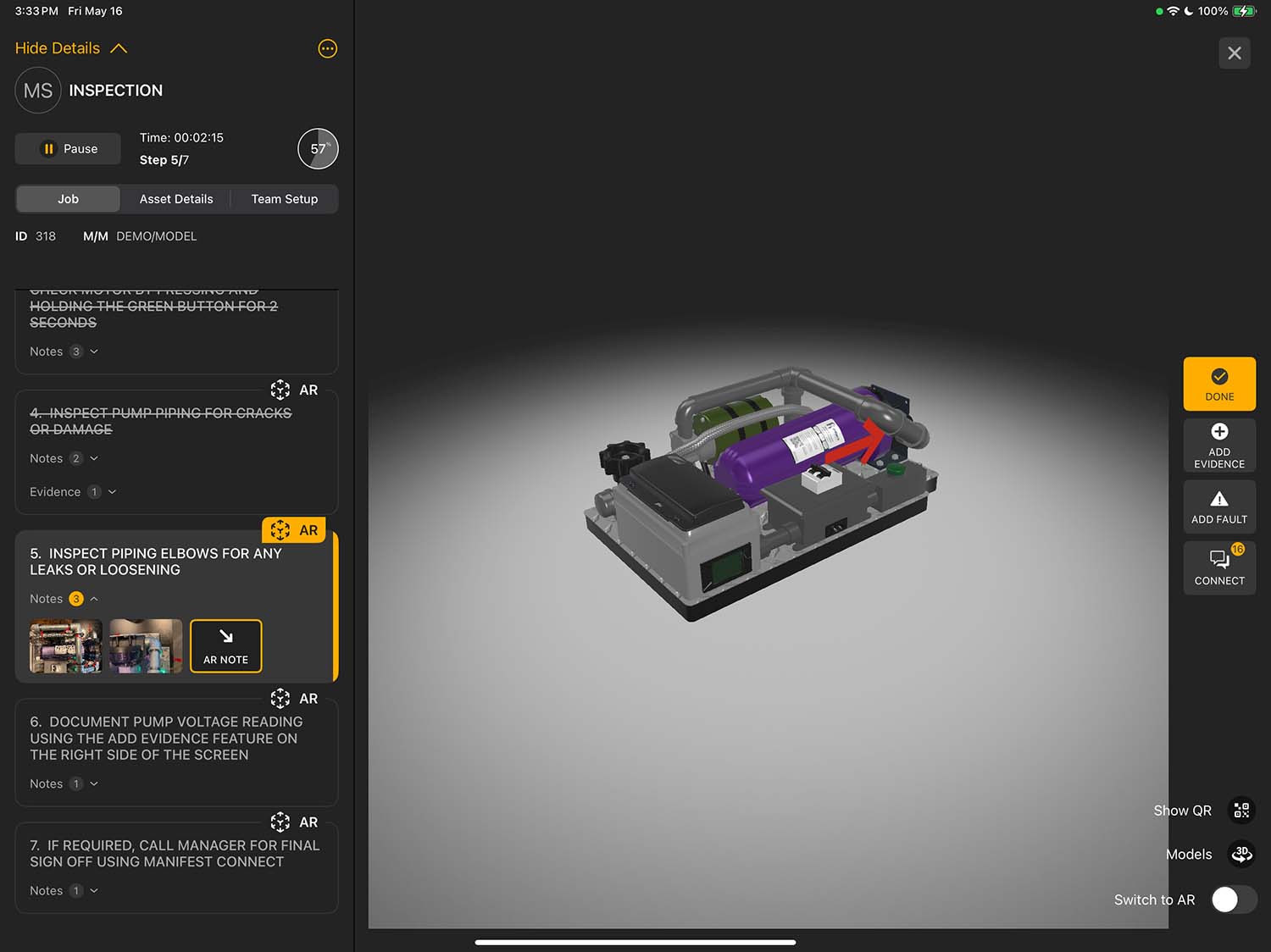
Task: Close the 3D viewer with X
Action: (x=1235, y=53)
